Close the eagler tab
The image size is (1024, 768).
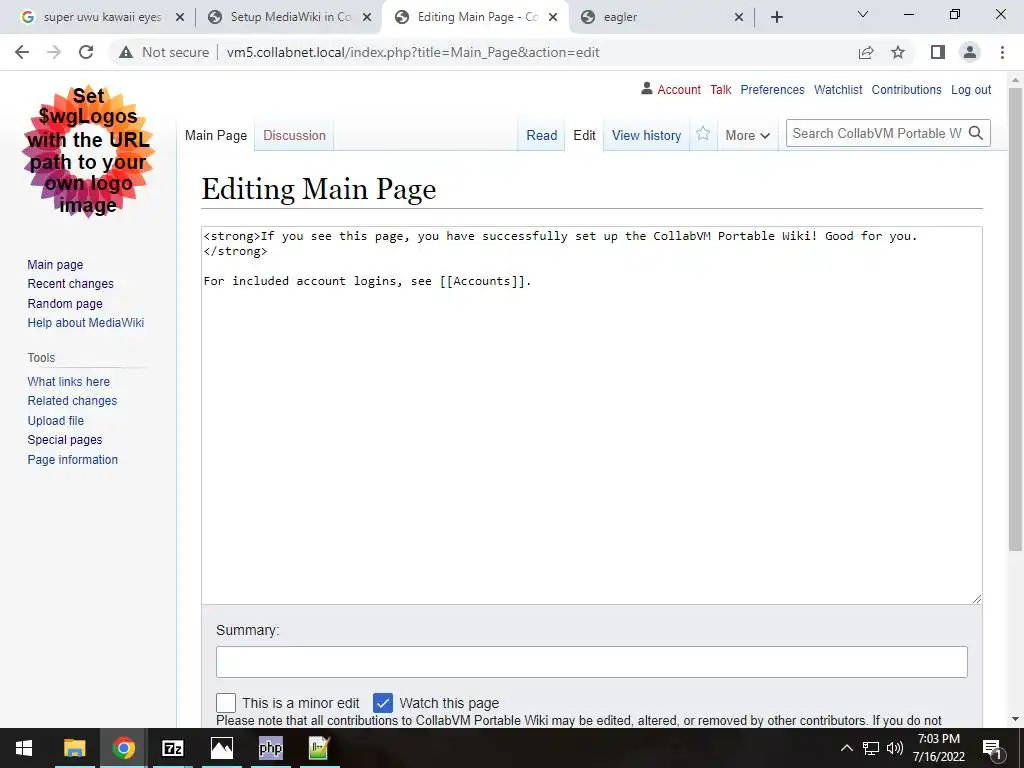pyautogui.click(x=739, y=17)
